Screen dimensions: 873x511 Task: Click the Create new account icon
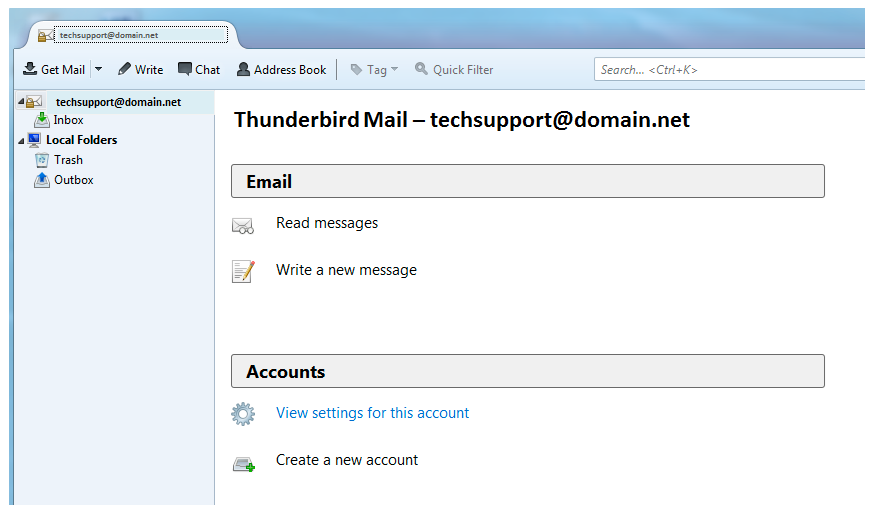point(244,464)
